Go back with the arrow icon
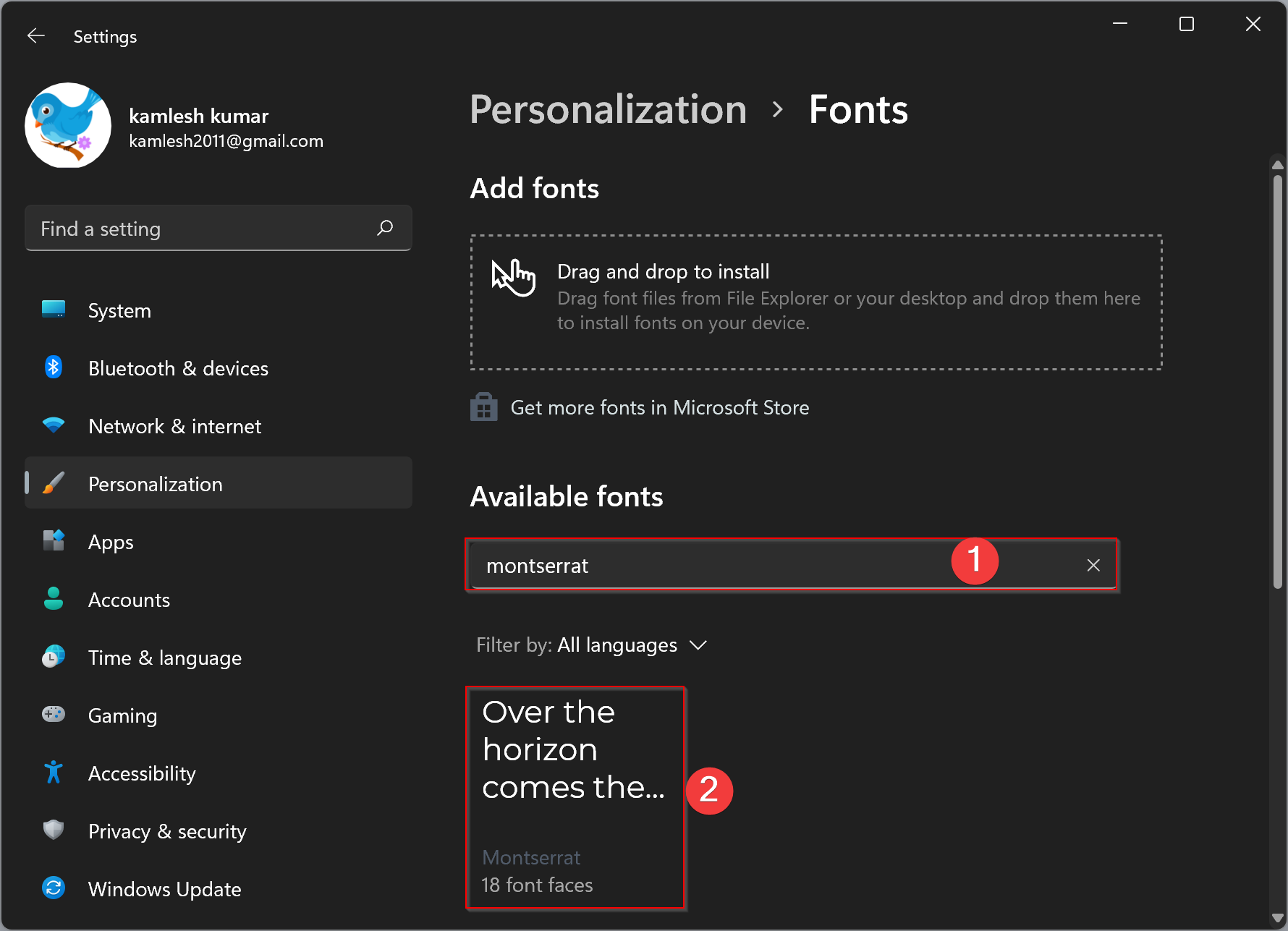Viewport: 1288px width, 931px height. coord(36,36)
